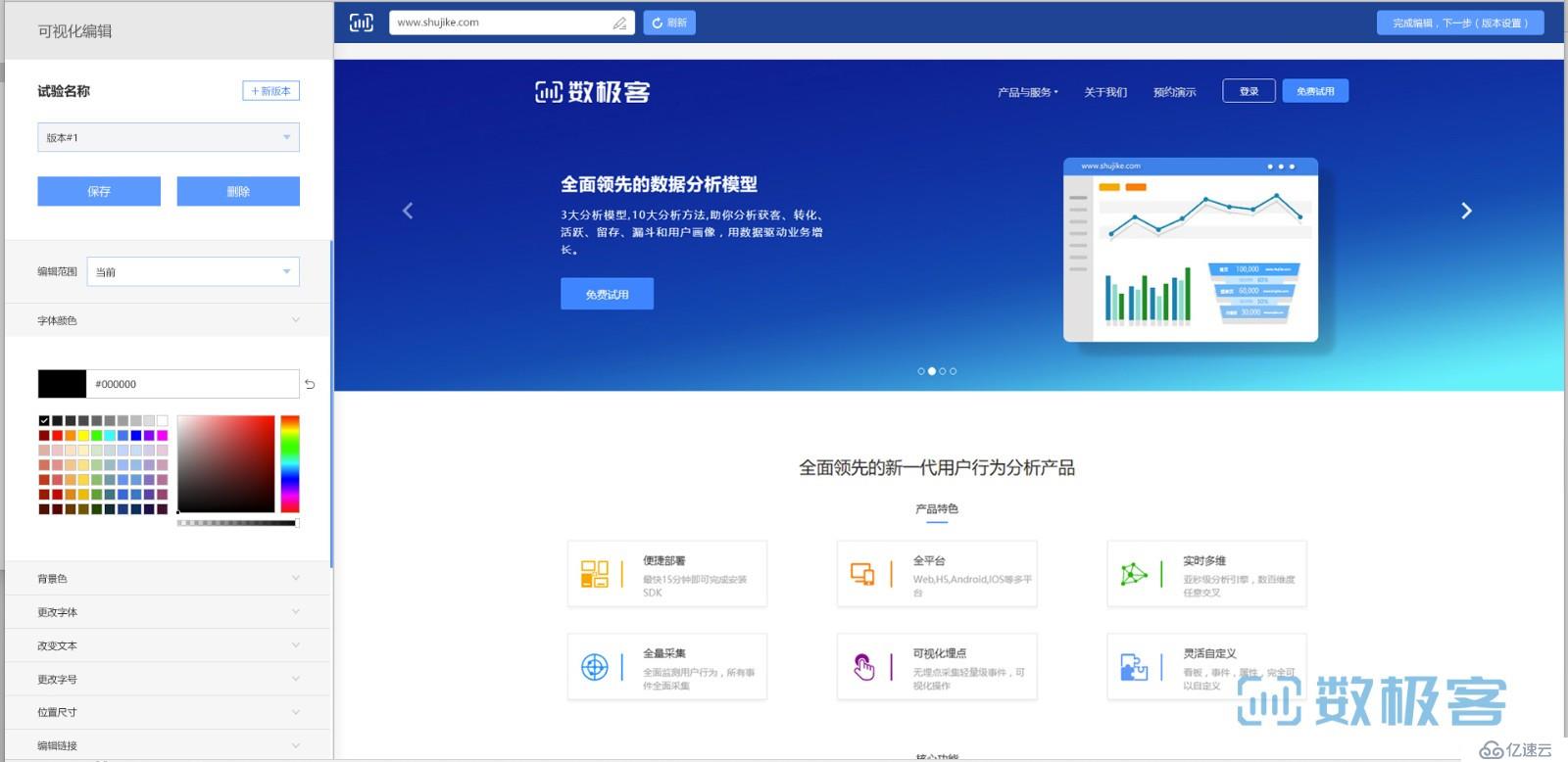Expand the 更改字号 section
Viewport: 1568px width, 762px height.
(x=169, y=679)
